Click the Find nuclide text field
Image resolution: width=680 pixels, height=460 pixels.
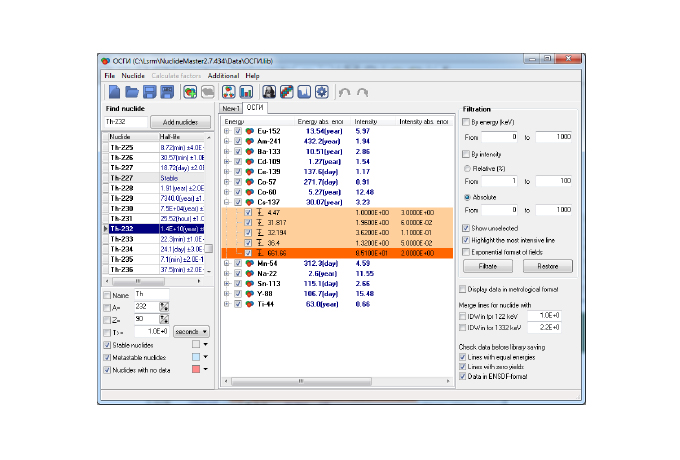(125, 121)
